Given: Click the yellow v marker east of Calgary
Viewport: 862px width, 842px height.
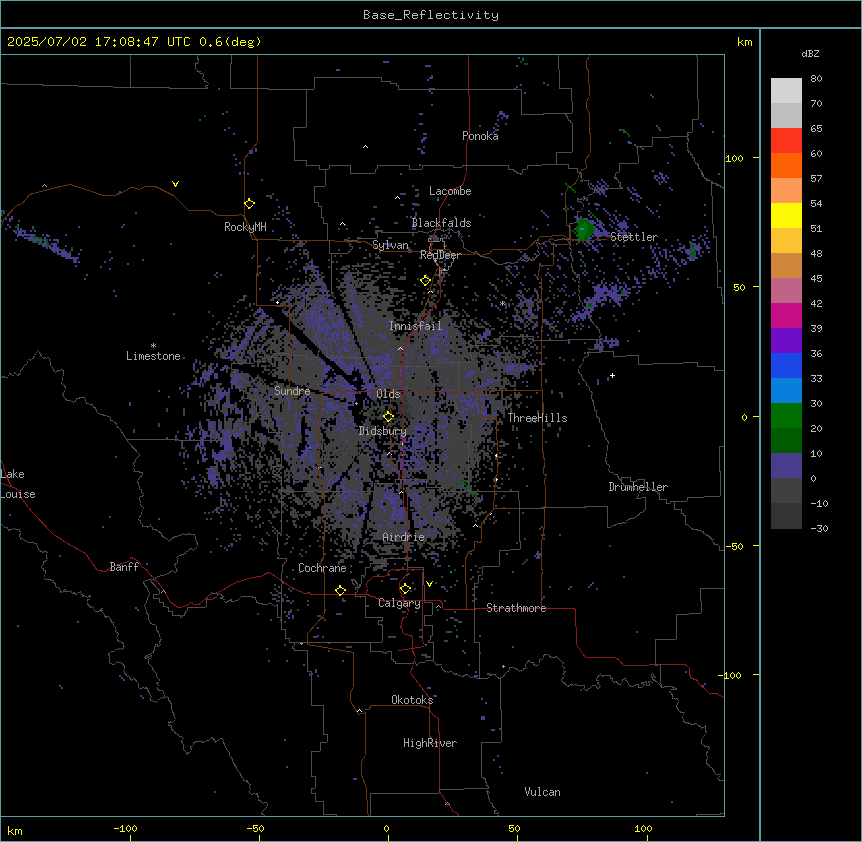Looking at the screenshot, I should point(429,584).
